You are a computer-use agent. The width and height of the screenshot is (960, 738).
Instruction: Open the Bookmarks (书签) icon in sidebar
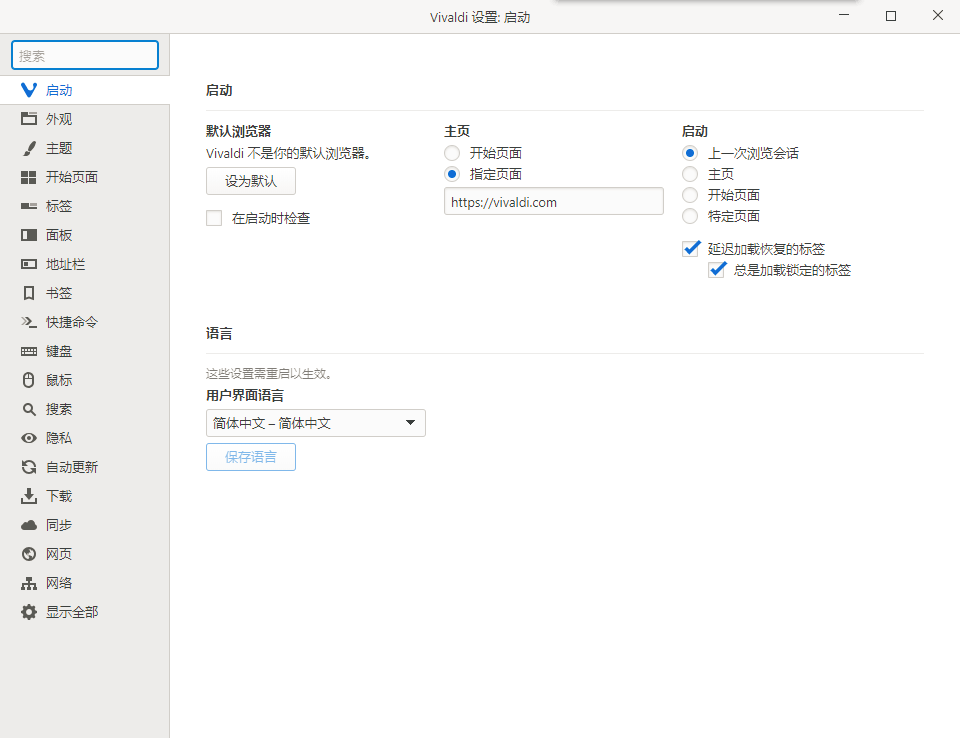[29, 293]
